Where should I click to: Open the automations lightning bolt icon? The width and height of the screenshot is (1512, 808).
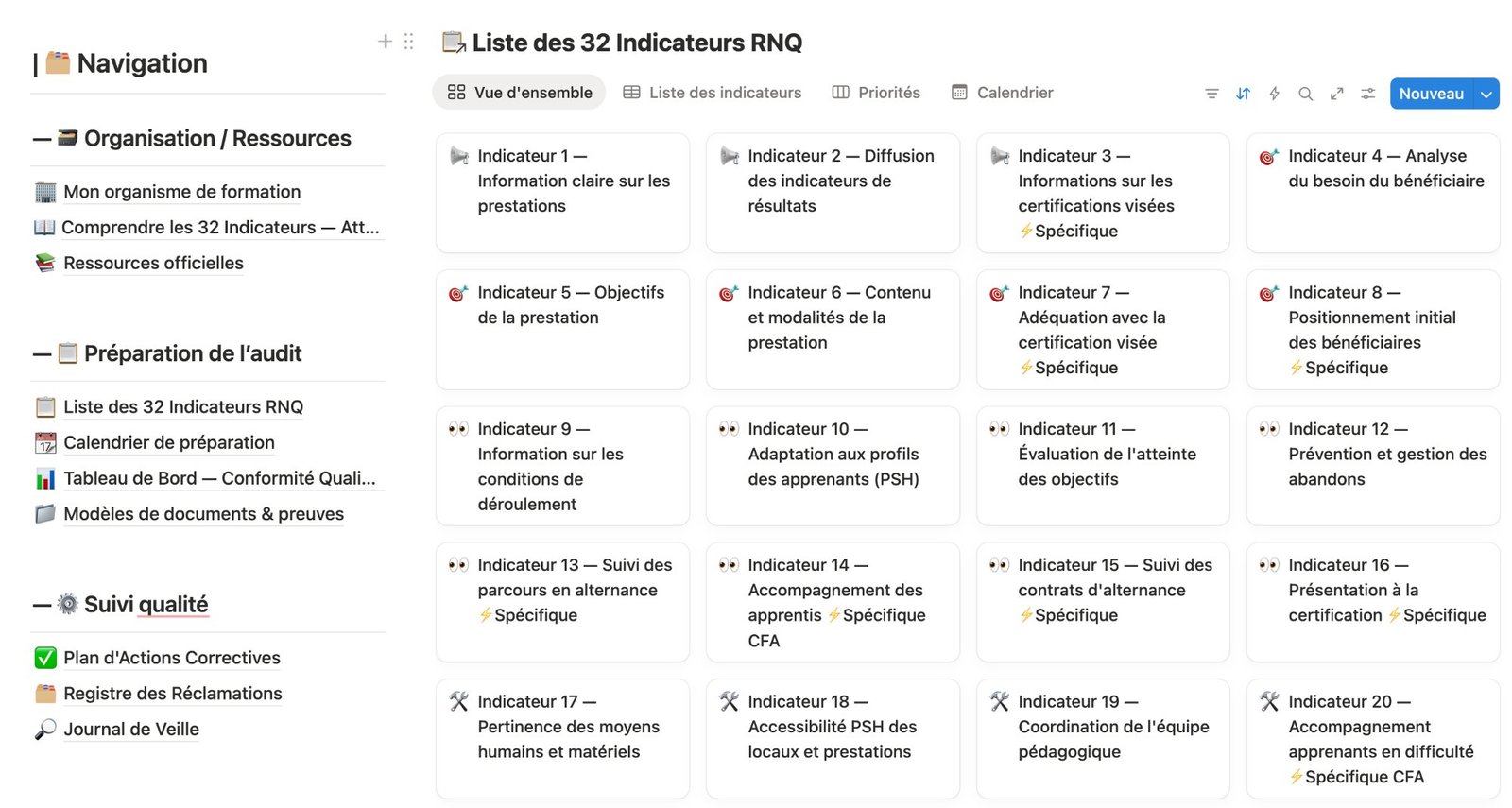point(1274,94)
